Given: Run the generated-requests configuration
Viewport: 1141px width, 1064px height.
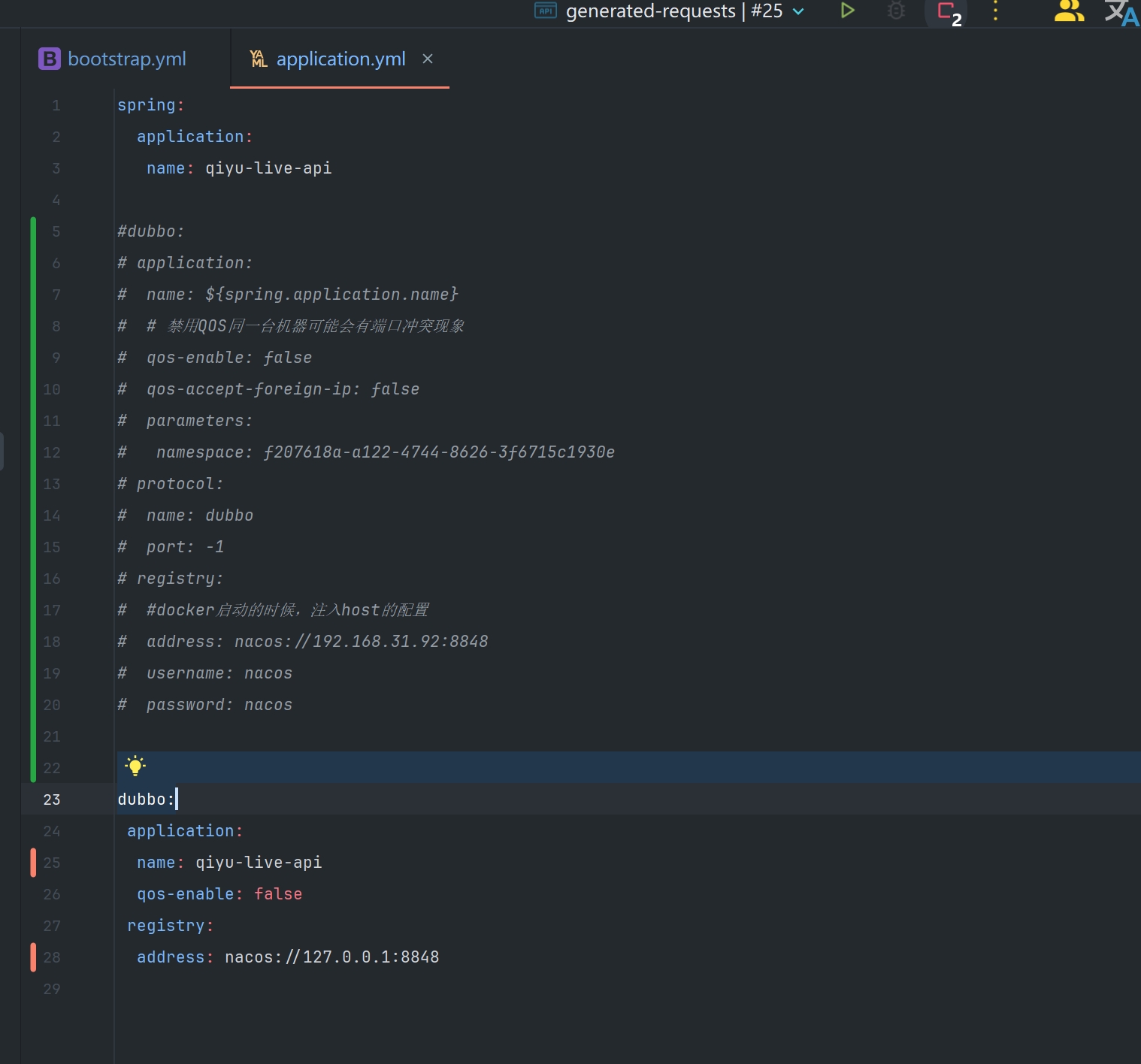Looking at the screenshot, I should 847,11.
